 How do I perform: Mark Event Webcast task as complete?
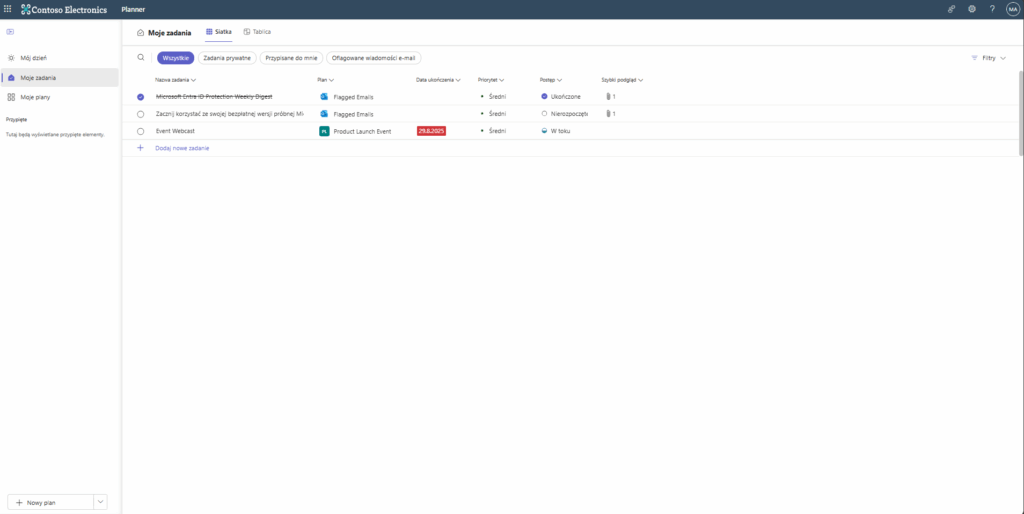click(141, 131)
